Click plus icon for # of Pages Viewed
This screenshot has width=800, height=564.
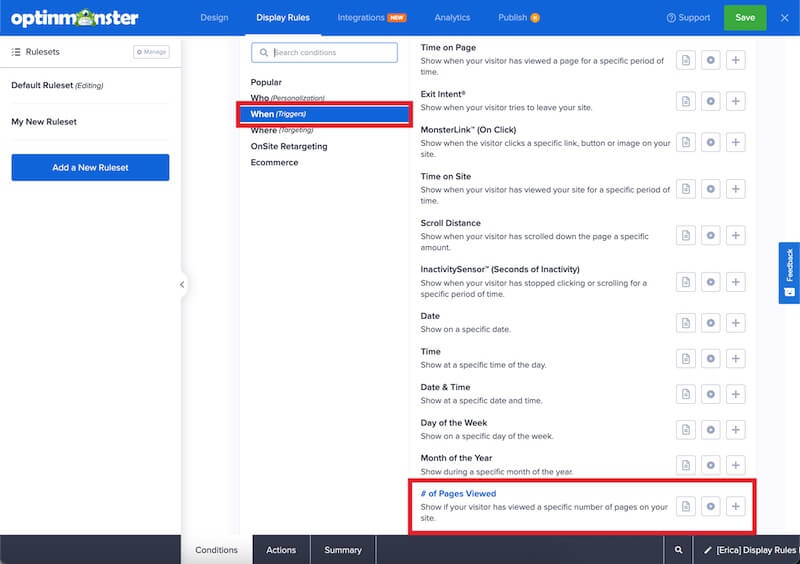pos(736,506)
